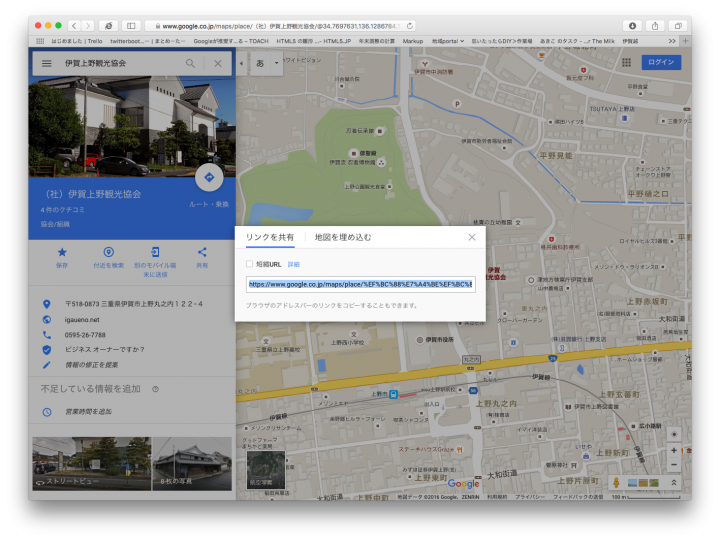Image resolution: width=720 pixels, height=541 pixels.
Task: Zoom out with the minus button
Action: click(x=674, y=464)
